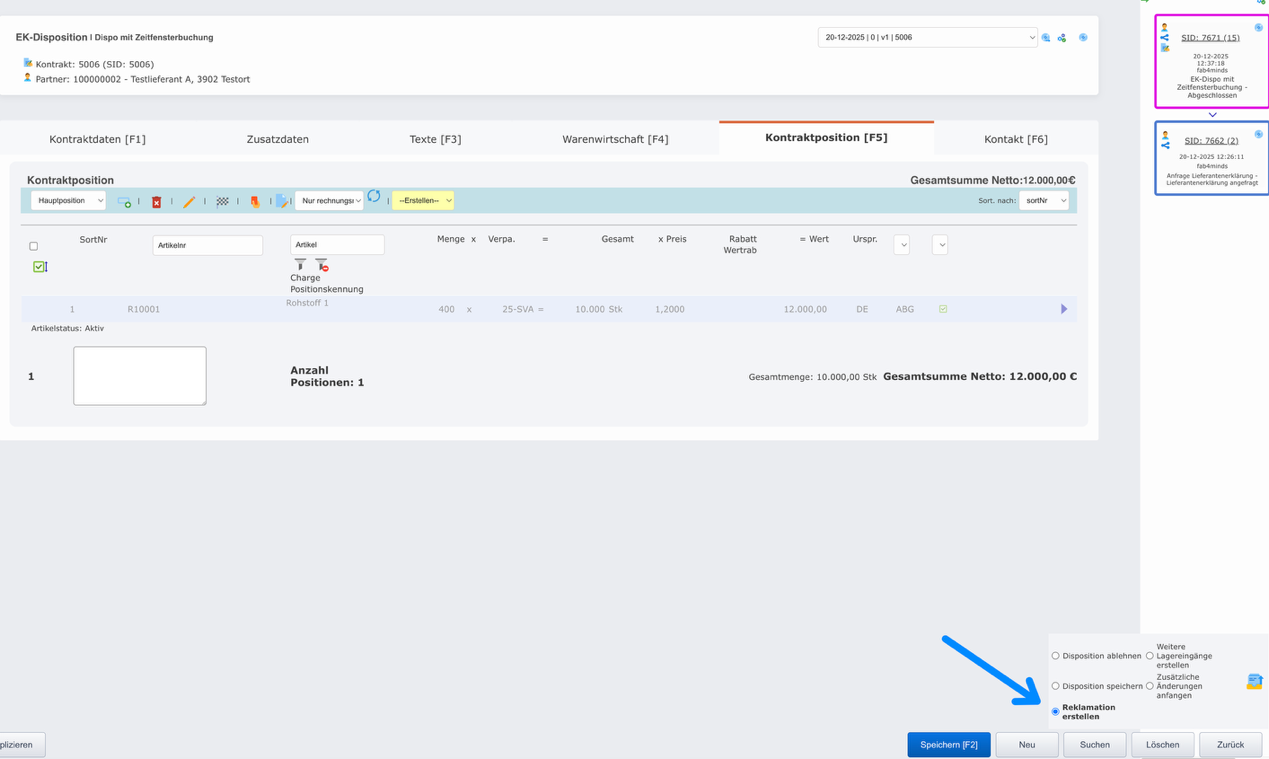Click the red delete position icon
The image size is (1269, 759).
coord(156,202)
